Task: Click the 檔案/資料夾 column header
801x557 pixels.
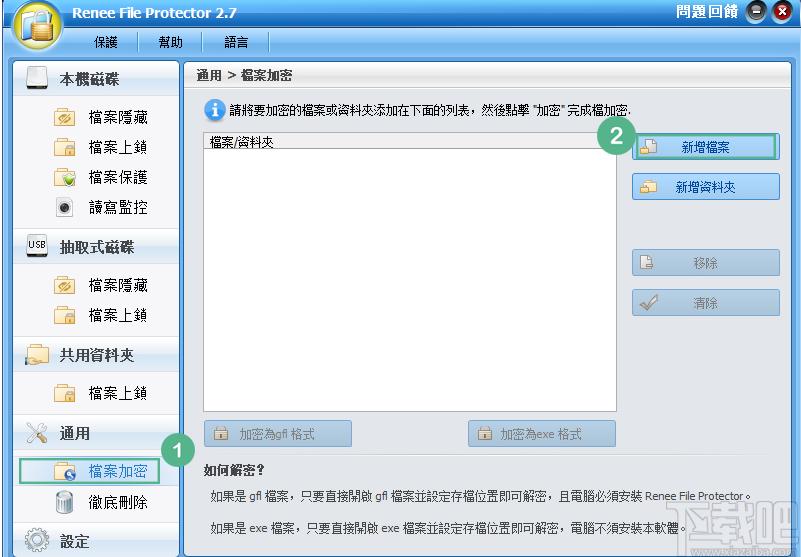Action: coord(410,142)
